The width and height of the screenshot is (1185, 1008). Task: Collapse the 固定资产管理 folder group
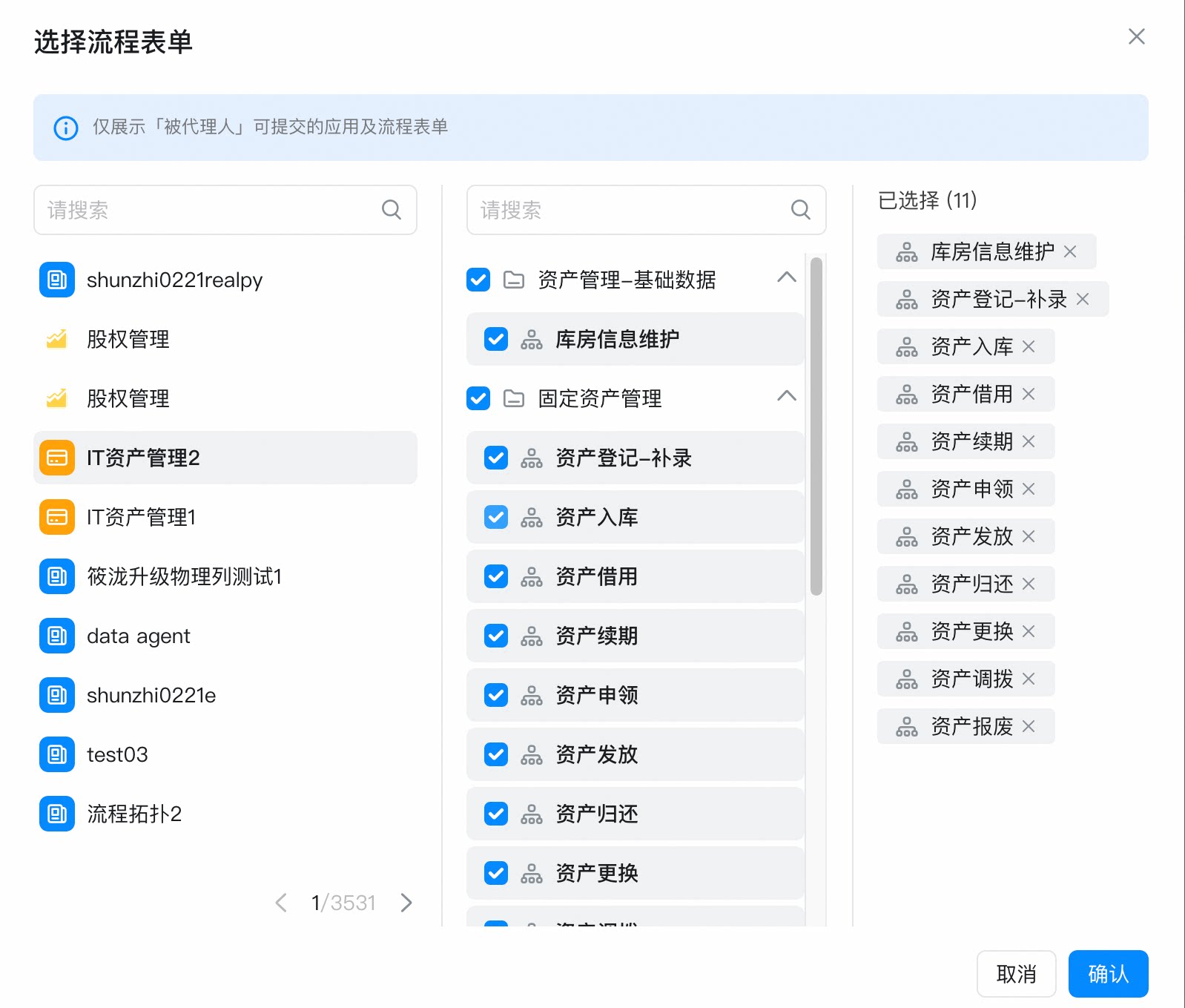click(x=787, y=397)
